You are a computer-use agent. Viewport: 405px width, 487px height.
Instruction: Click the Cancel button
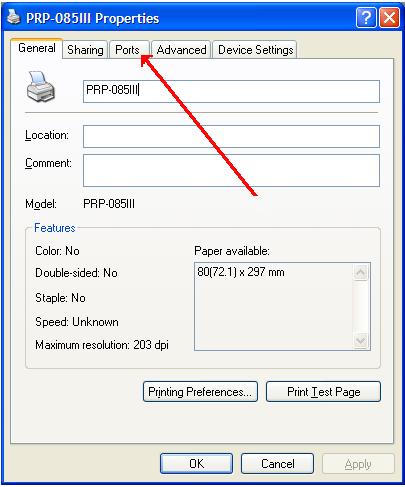pyautogui.click(x=277, y=463)
